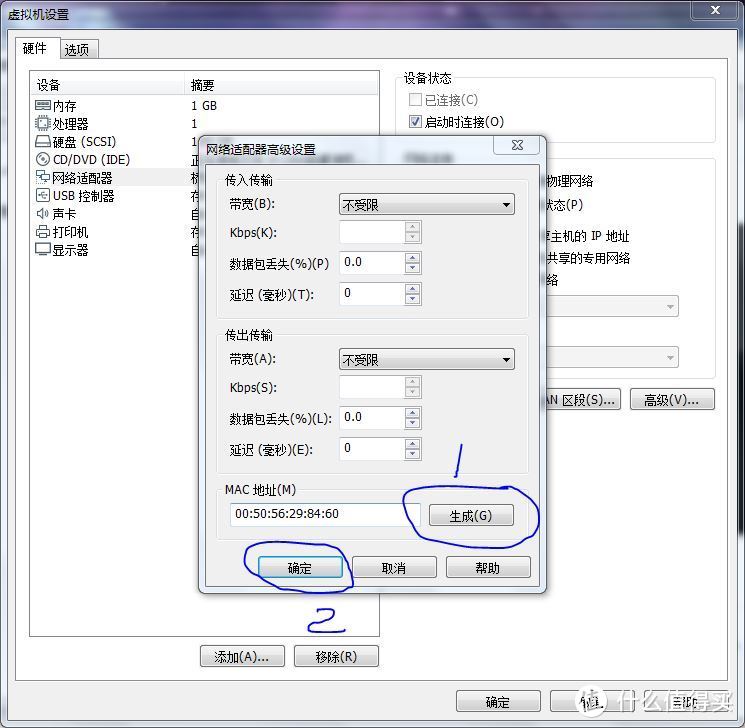The height and width of the screenshot is (728, 745).
Task: Click outgoing Kbps(S) input field
Action: coord(372,387)
